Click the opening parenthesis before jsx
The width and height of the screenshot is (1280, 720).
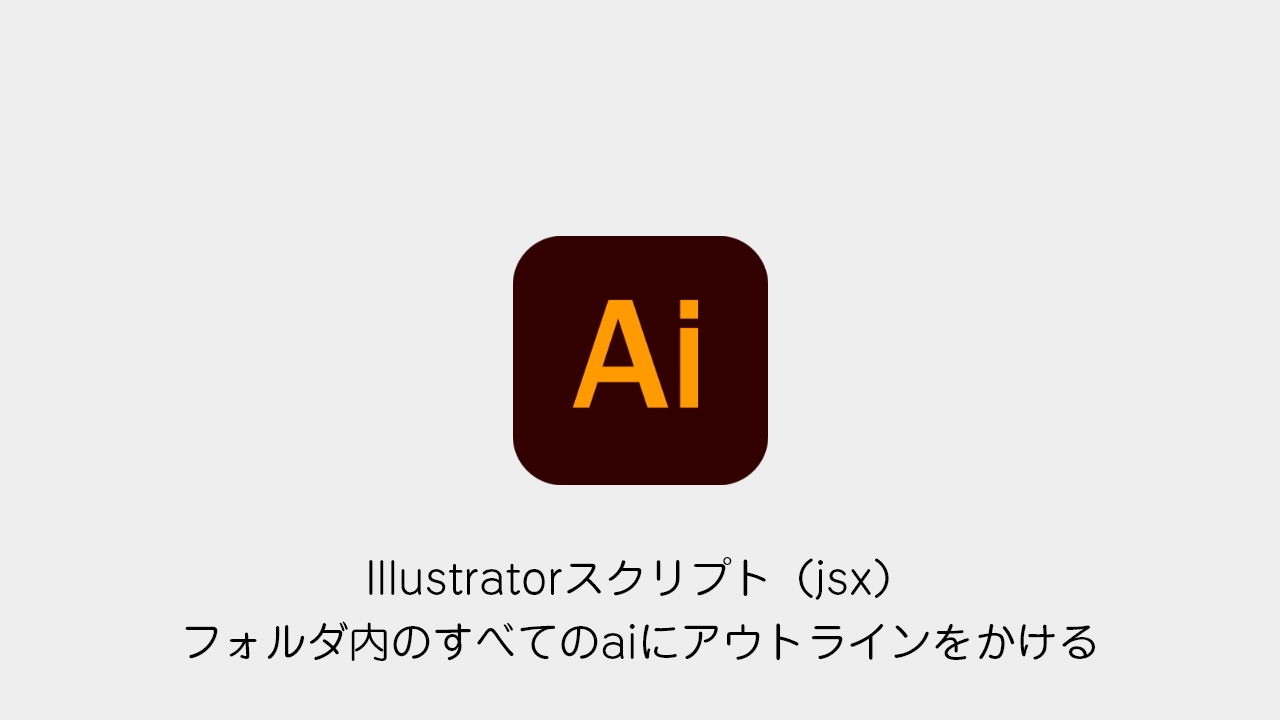[798, 581]
